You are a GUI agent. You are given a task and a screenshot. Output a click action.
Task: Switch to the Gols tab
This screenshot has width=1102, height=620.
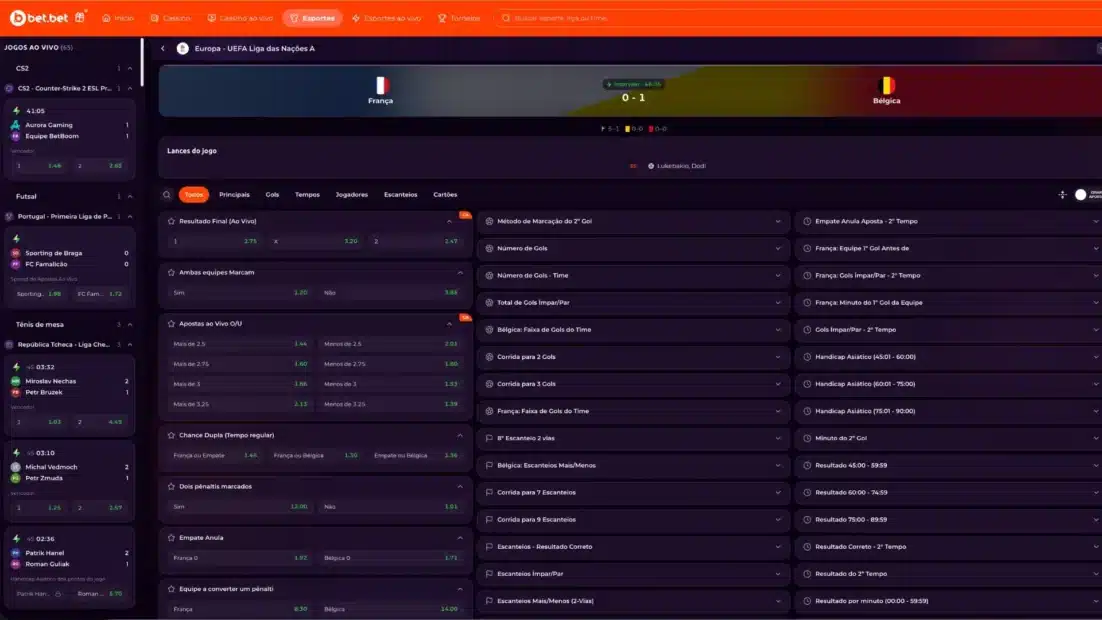[272, 195]
